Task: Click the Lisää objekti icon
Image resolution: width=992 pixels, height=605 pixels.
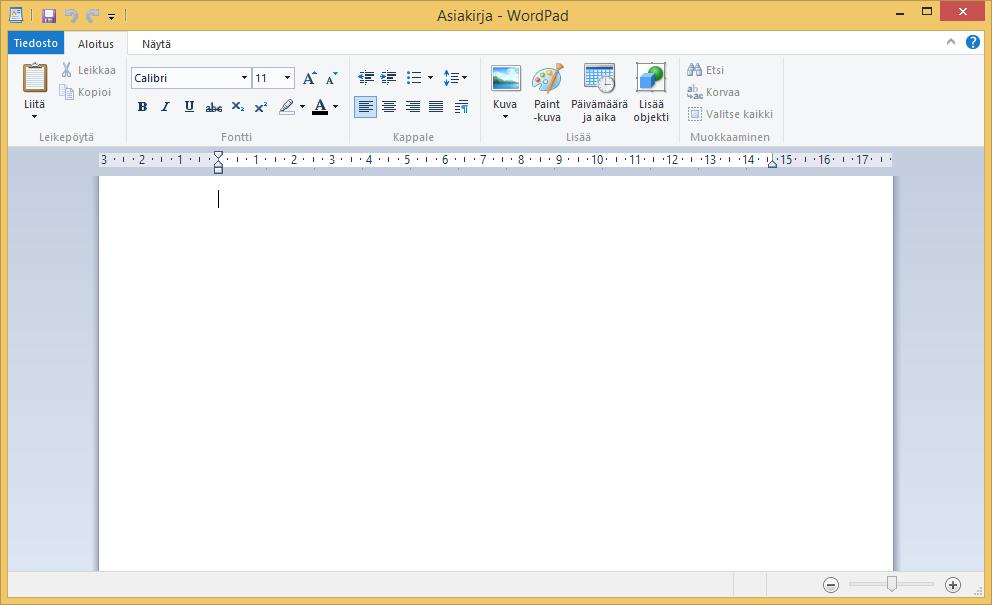Action: click(651, 78)
